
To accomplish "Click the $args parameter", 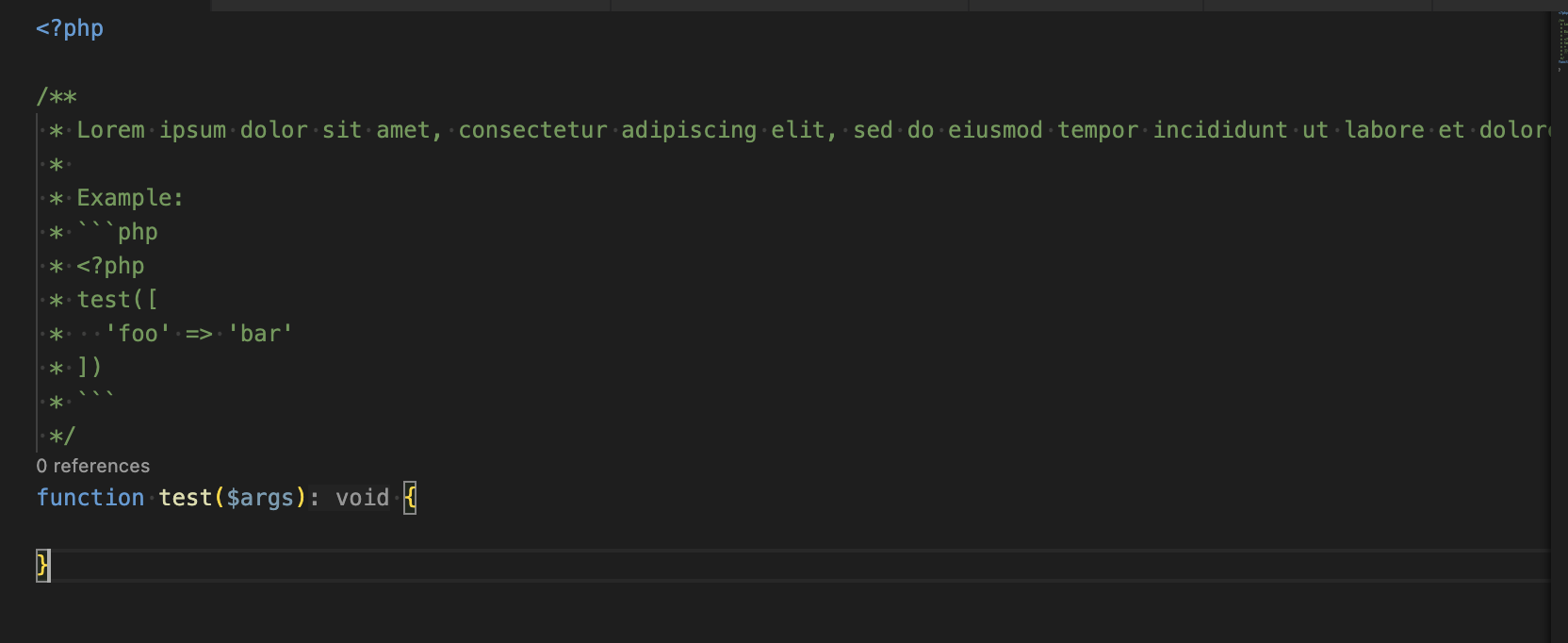I will click(260, 498).
